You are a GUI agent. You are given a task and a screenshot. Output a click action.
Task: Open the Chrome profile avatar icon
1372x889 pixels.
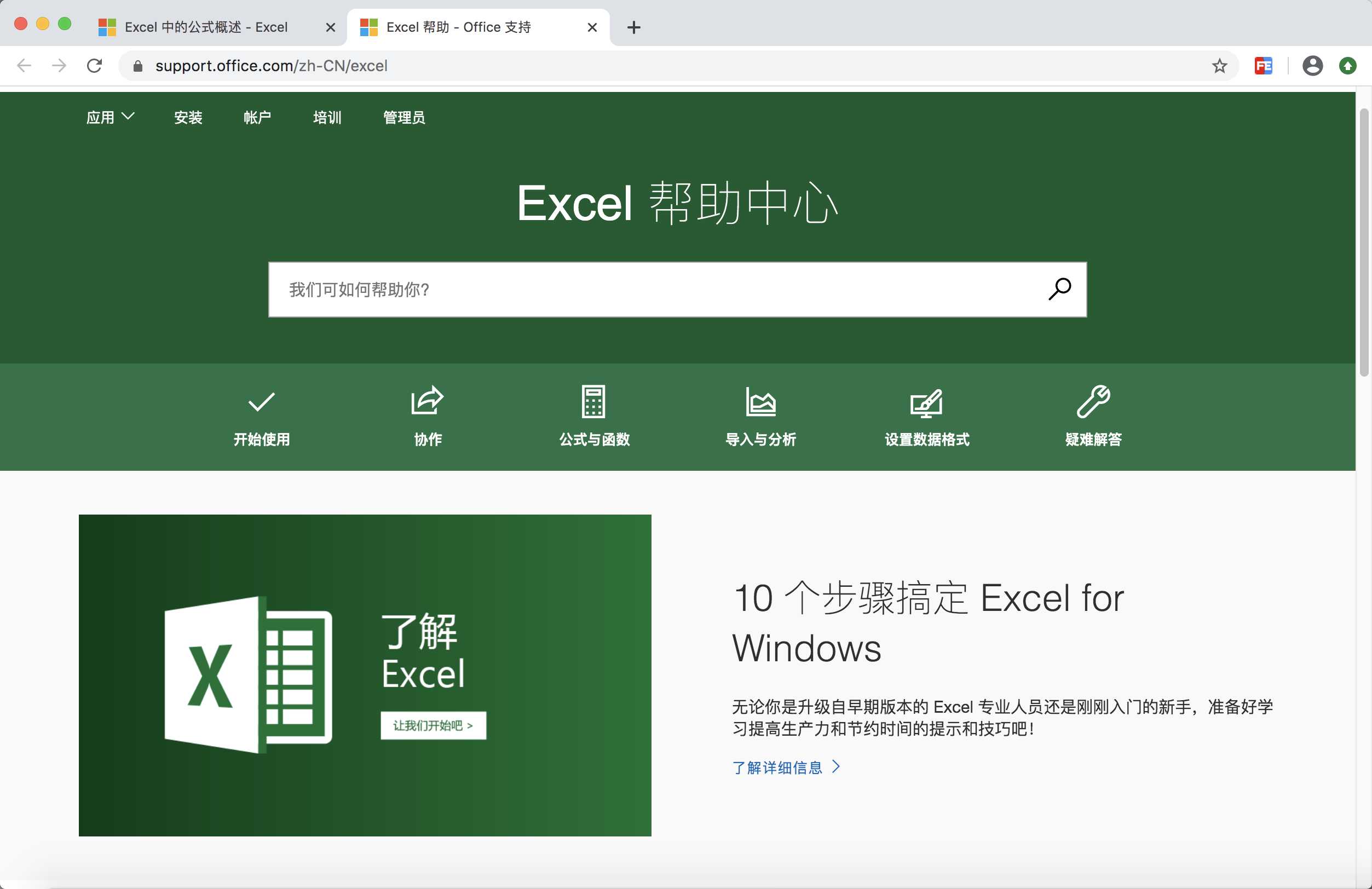click(1312, 66)
